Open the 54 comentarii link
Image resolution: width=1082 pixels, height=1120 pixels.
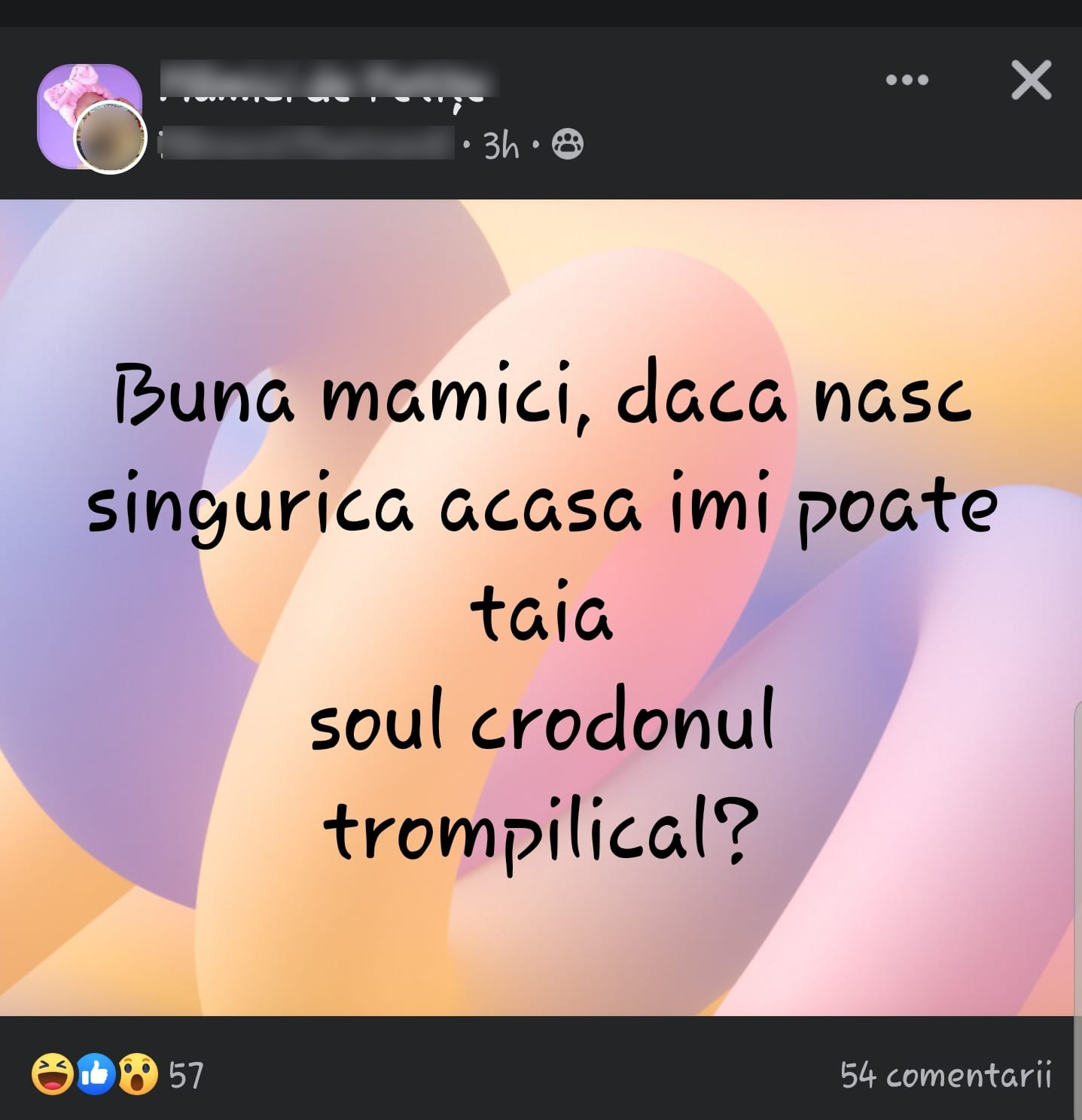[946, 1074]
